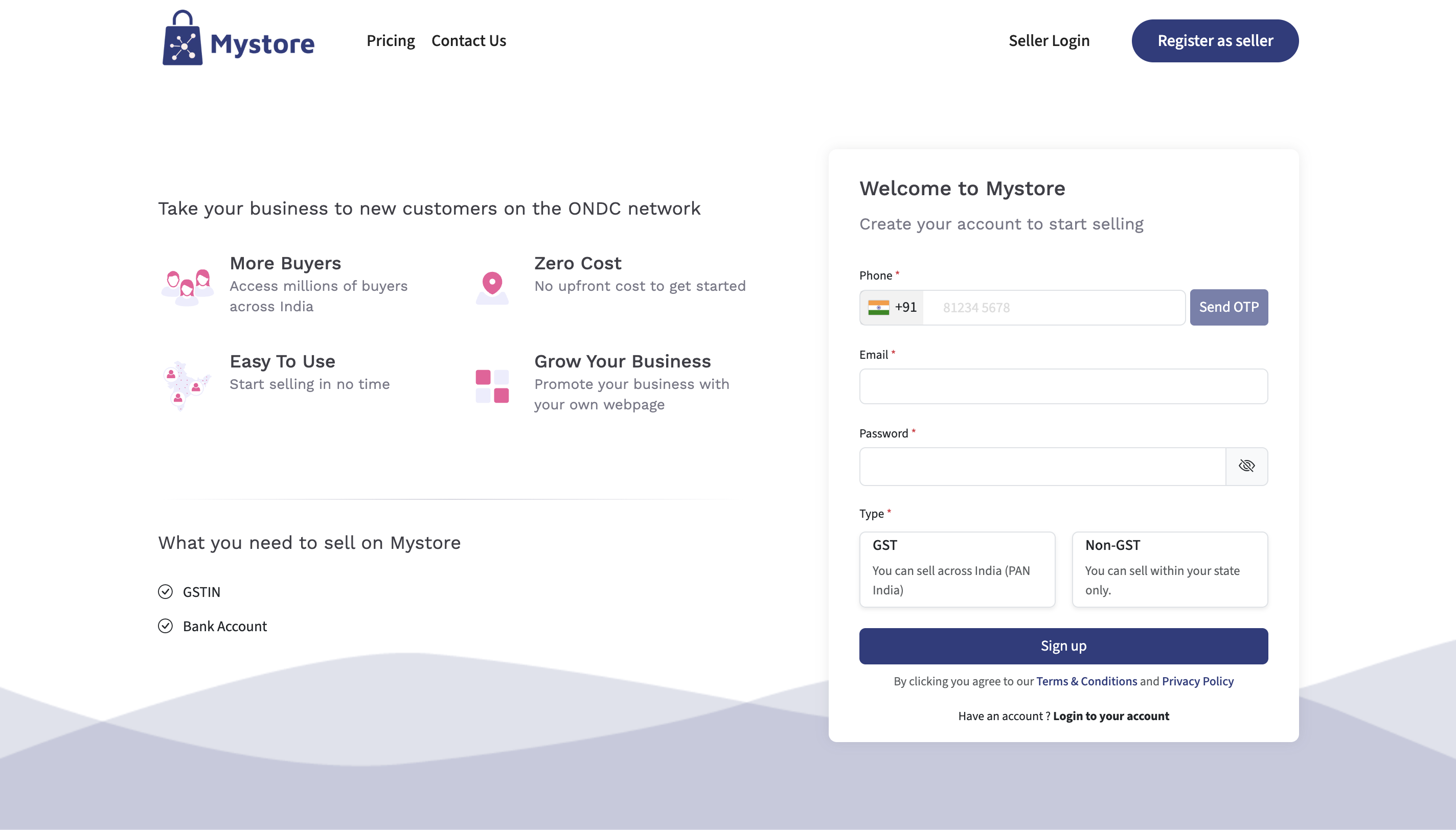
Task: Click 'What you need to sell on Mystore'
Action: [309, 543]
